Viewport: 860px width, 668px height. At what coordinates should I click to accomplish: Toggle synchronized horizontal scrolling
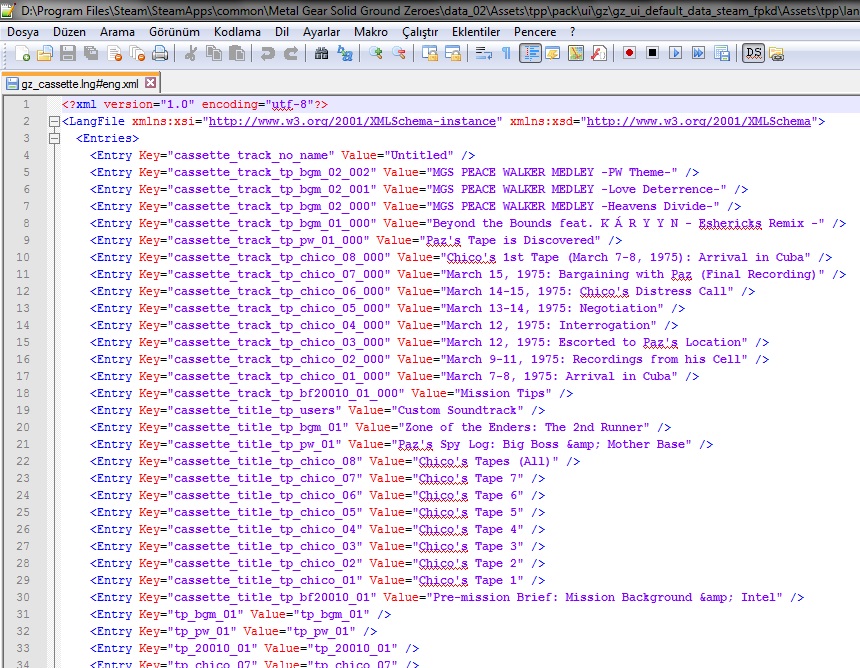(452, 53)
